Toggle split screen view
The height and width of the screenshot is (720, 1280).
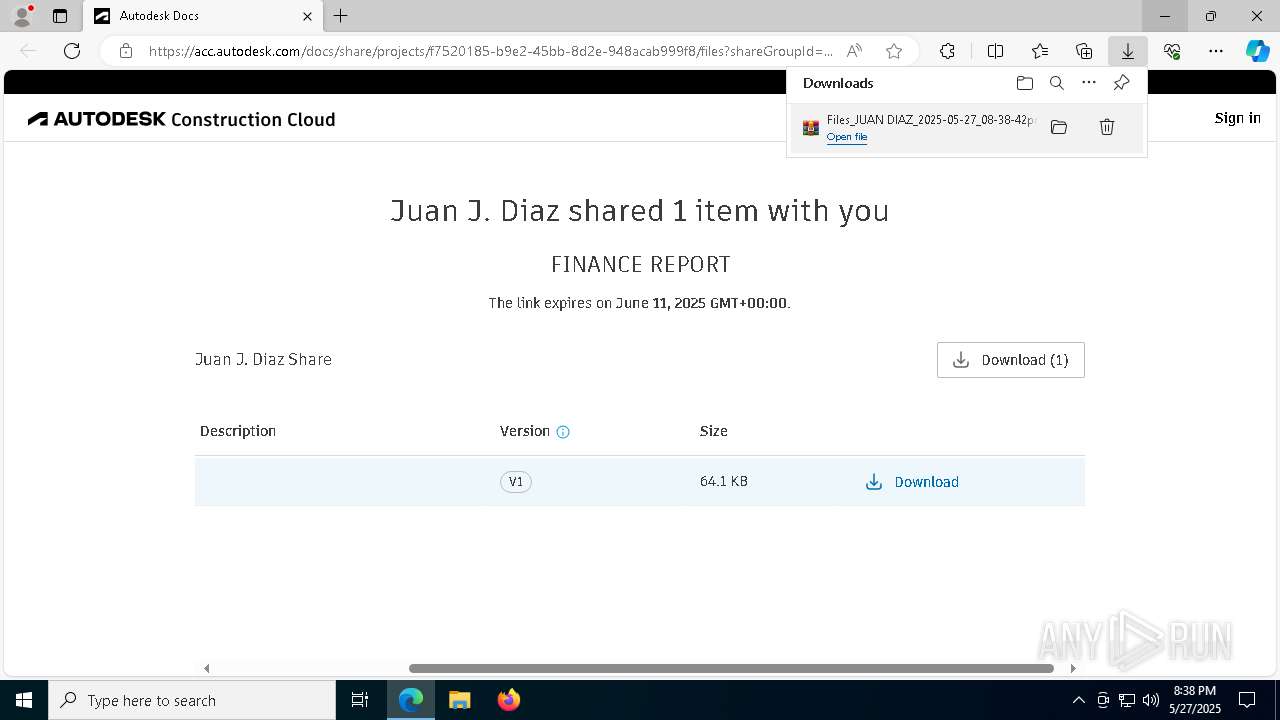point(995,51)
